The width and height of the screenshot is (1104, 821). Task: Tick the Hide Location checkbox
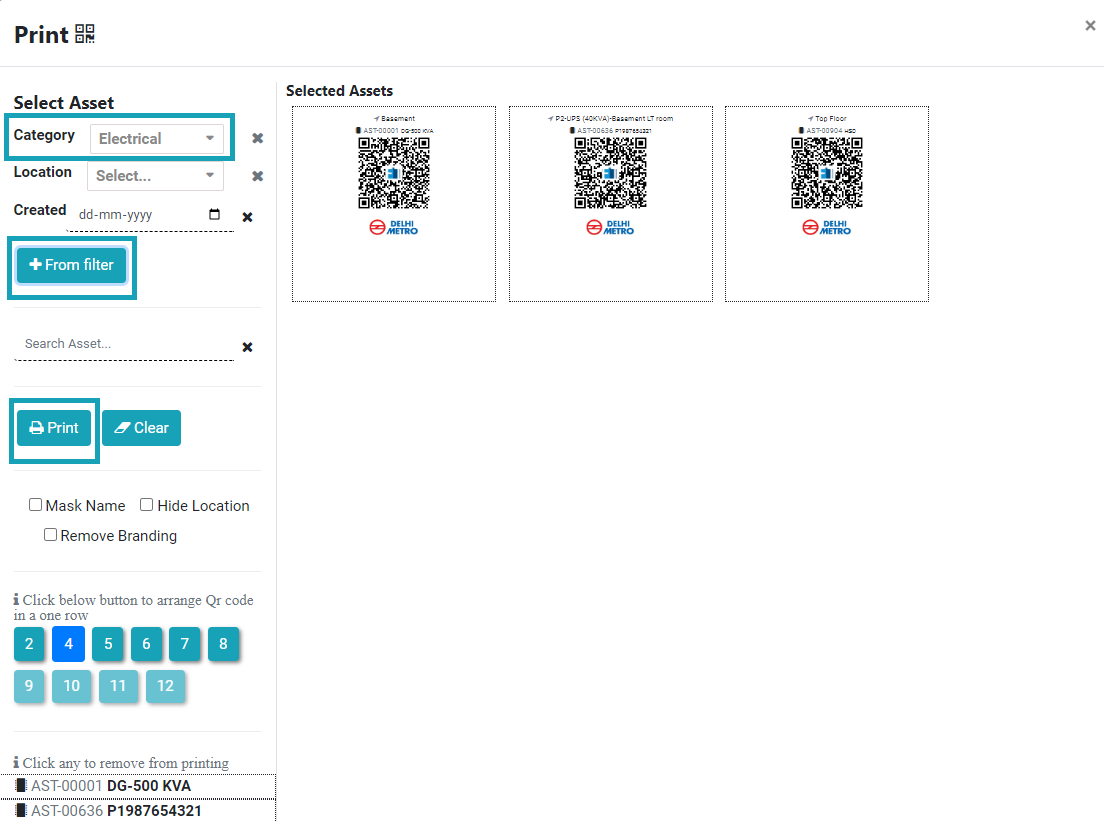pyautogui.click(x=147, y=505)
